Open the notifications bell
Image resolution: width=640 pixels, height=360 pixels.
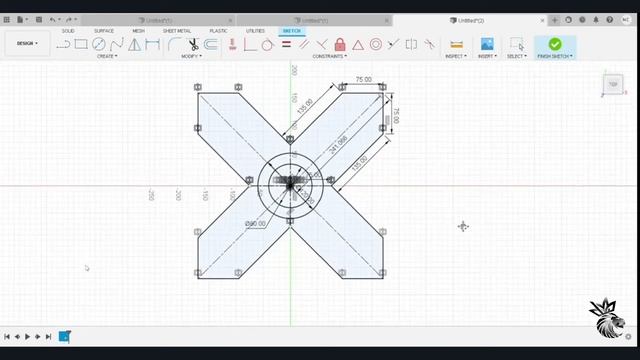[x=596, y=20]
